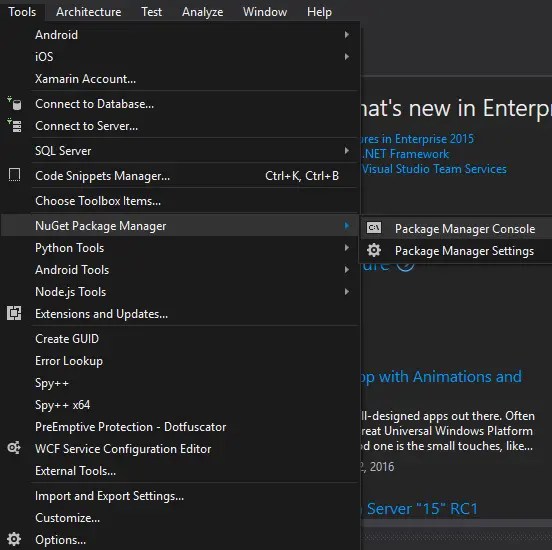Image resolution: width=552 pixels, height=550 pixels.
Task: Click the Extensions and Updates icon
Action: point(14,313)
